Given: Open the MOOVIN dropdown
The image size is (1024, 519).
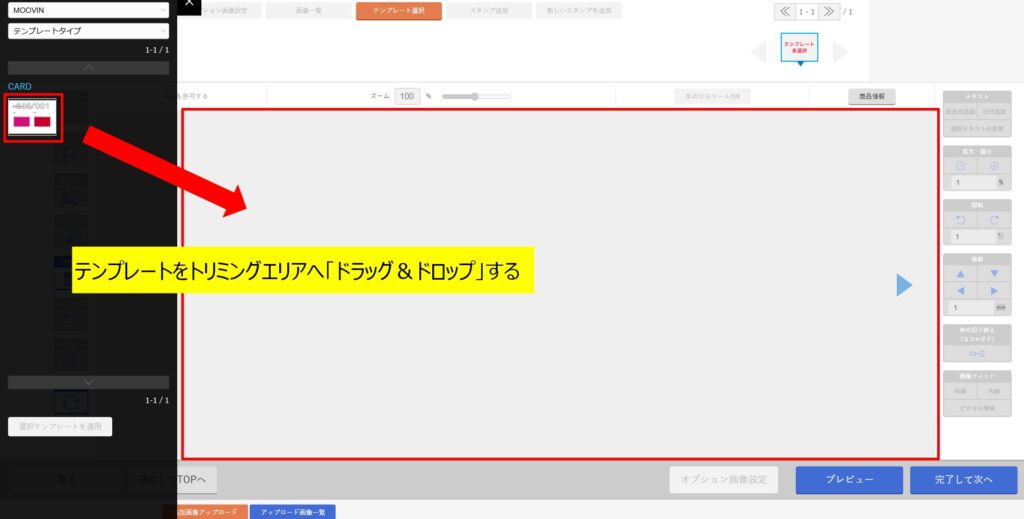Looking at the screenshot, I should [88, 10].
